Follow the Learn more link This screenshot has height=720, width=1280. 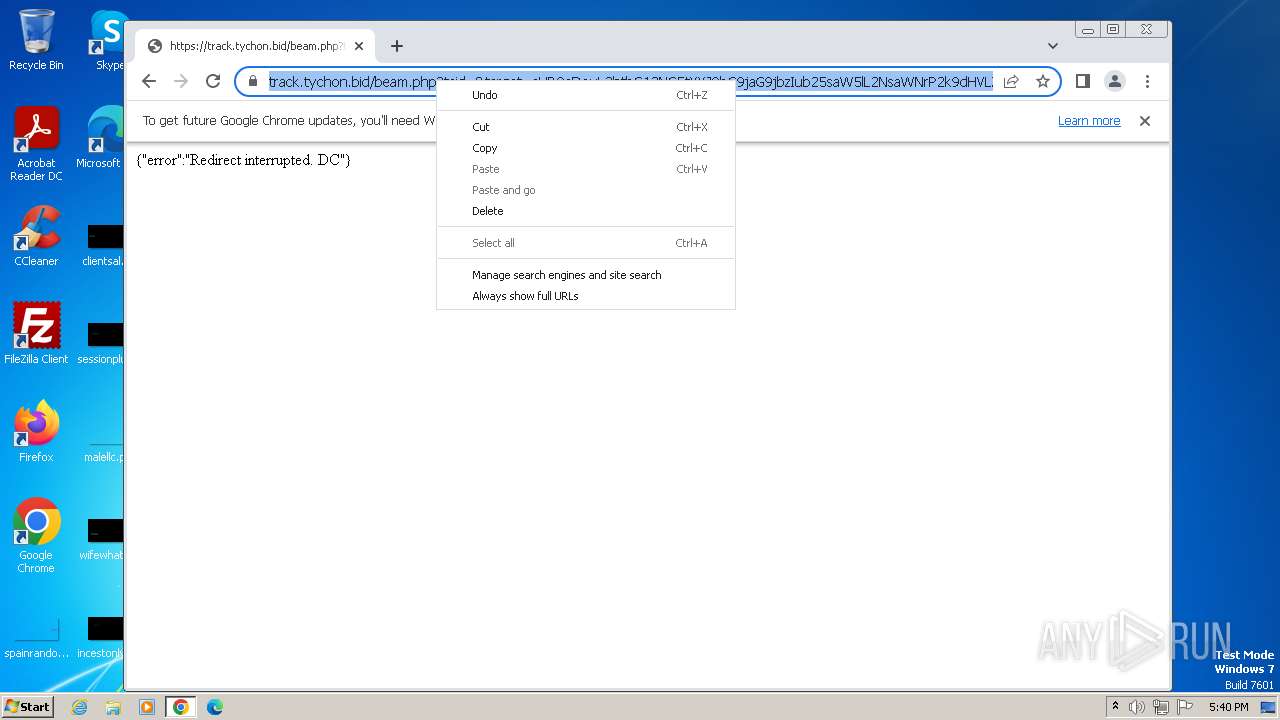pos(1089,121)
